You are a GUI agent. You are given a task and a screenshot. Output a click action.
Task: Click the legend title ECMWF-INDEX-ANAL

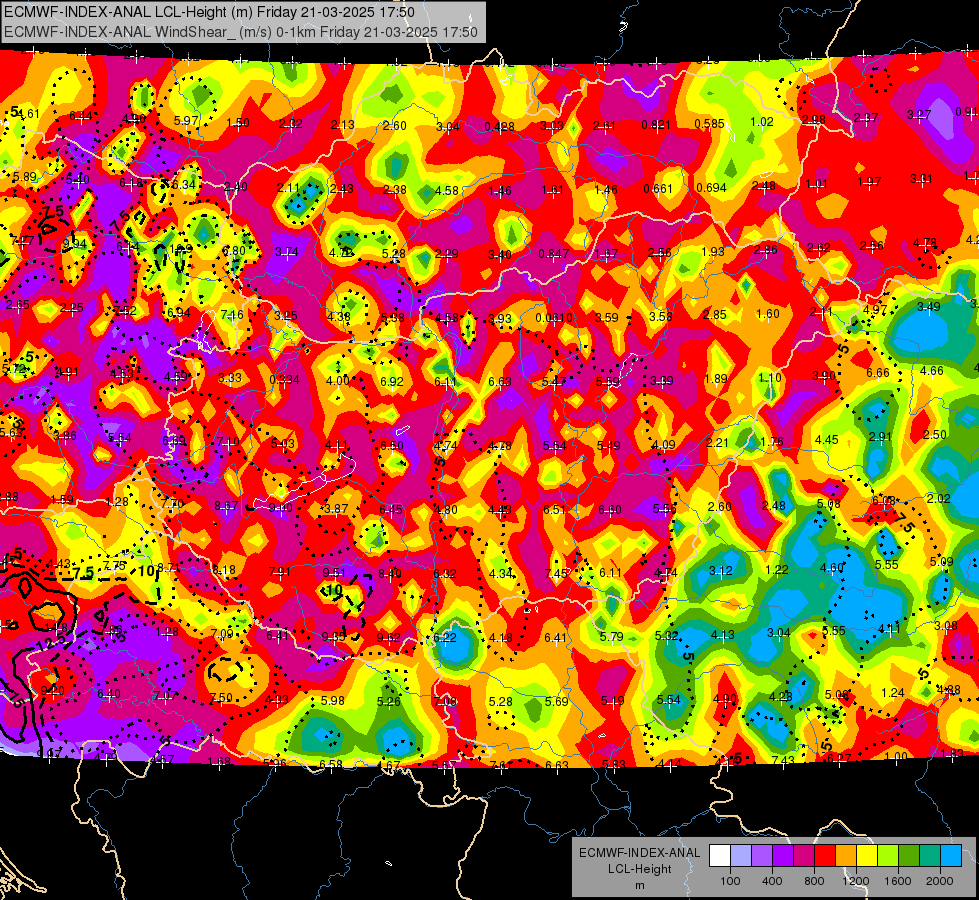point(639,853)
